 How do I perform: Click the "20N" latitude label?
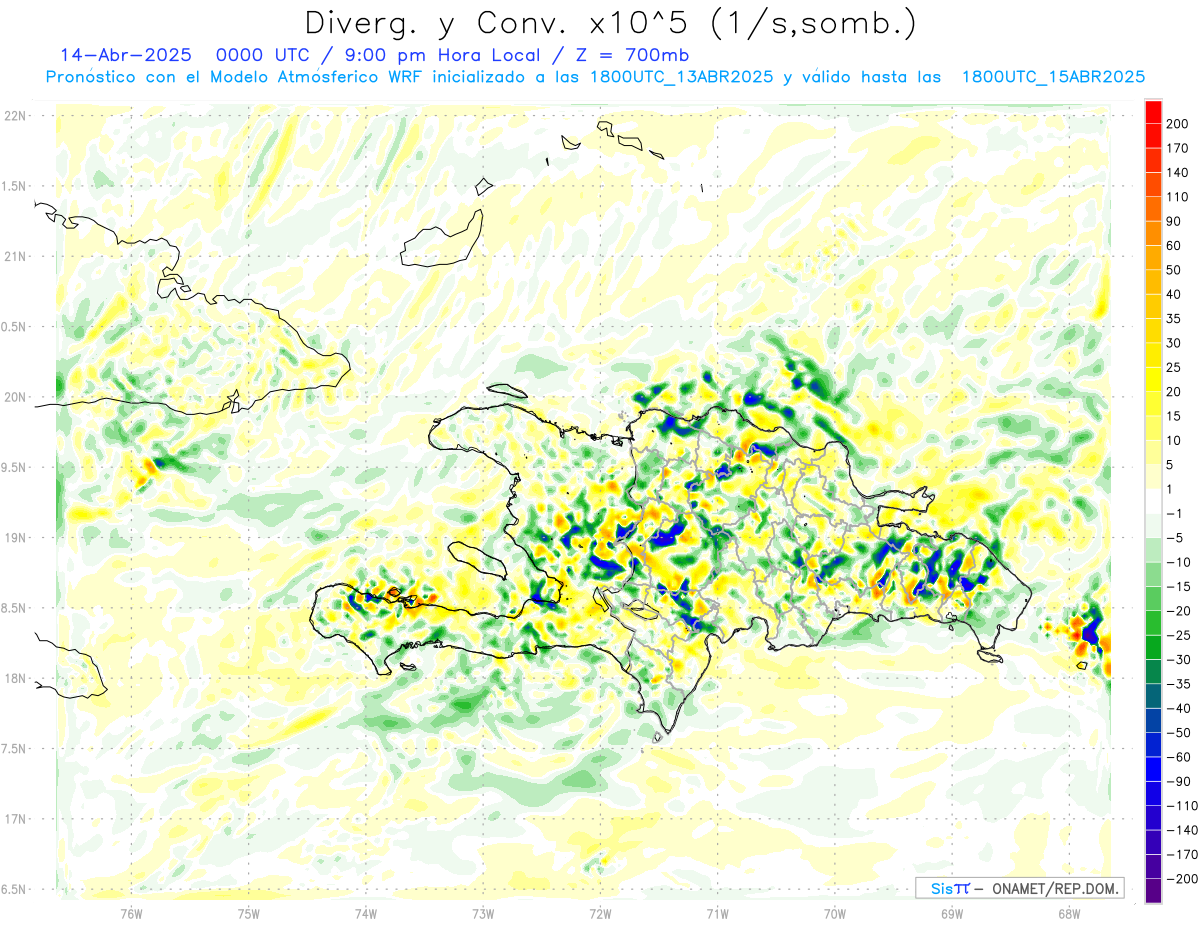(x=16, y=397)
